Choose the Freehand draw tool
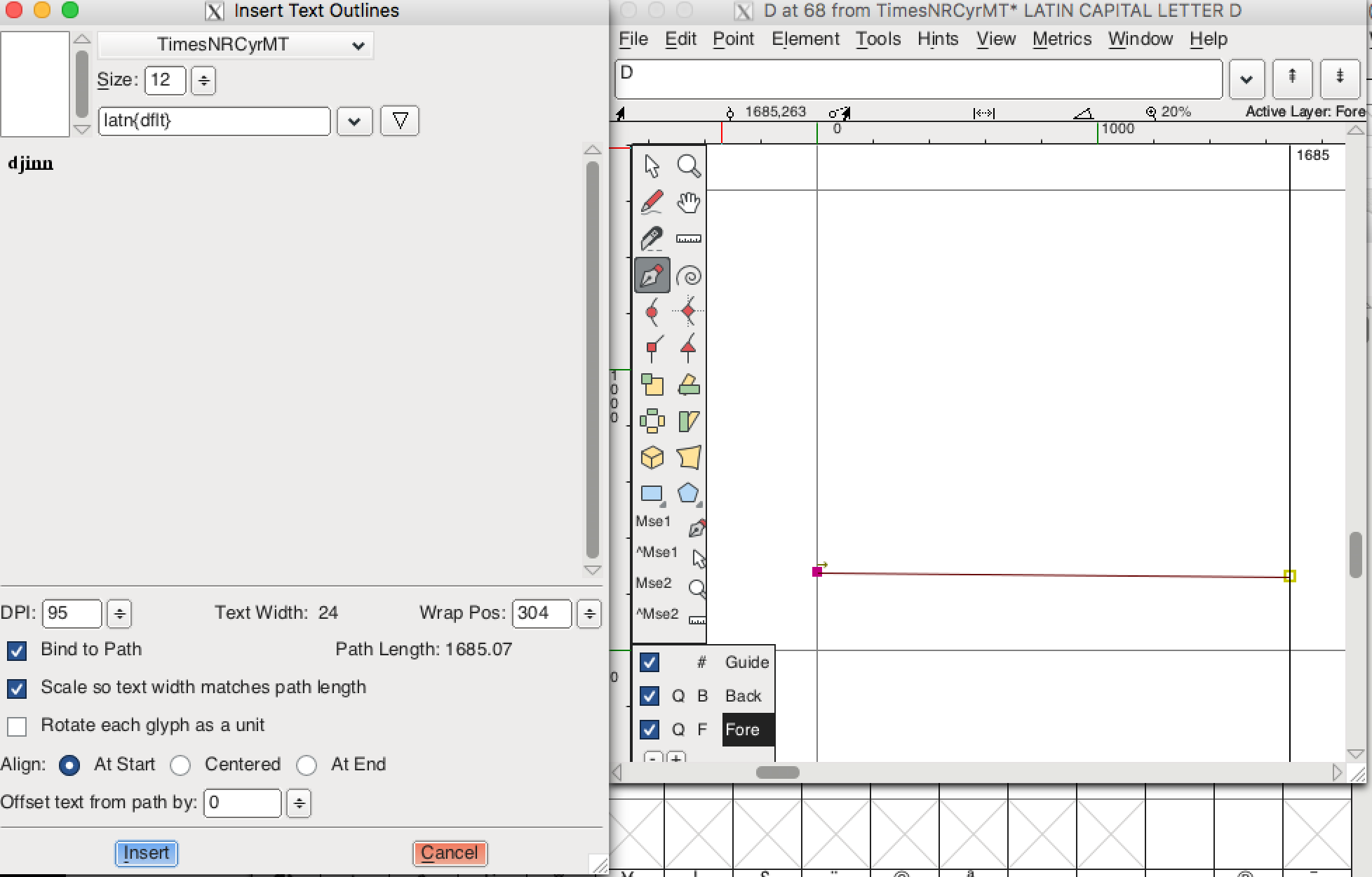Viewport: 1372px width, 877px height. (x=652, y=203)
